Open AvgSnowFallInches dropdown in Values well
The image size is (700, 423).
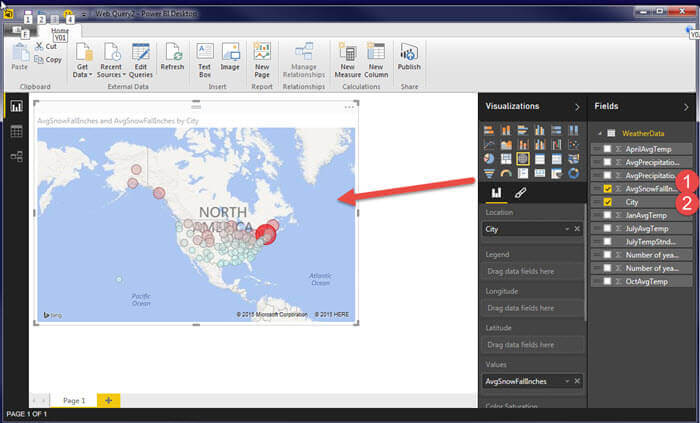tap(567, 381)
